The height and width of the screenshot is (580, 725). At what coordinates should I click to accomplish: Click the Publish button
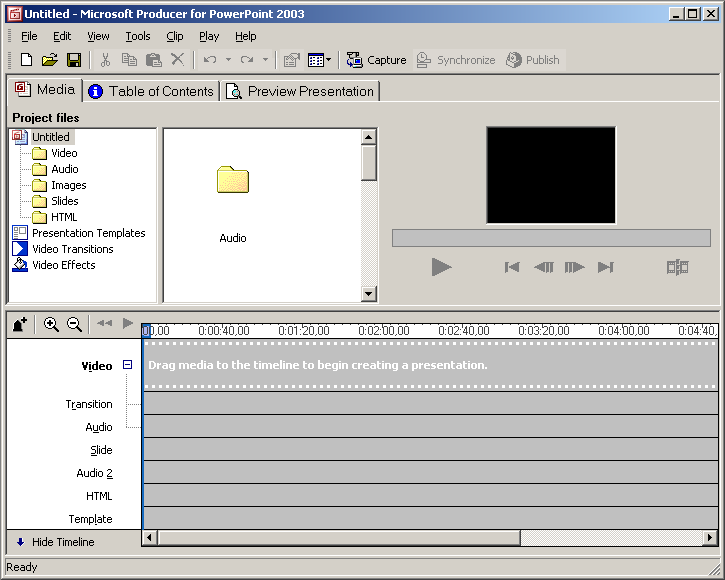coord(533,60)
